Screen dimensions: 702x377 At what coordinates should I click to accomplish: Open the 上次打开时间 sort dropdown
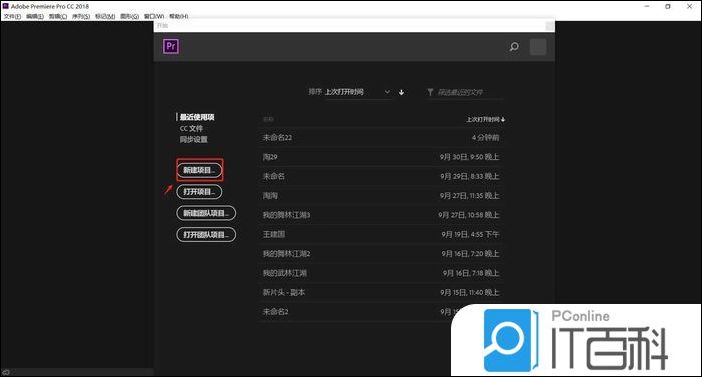[x=357, y=92]
